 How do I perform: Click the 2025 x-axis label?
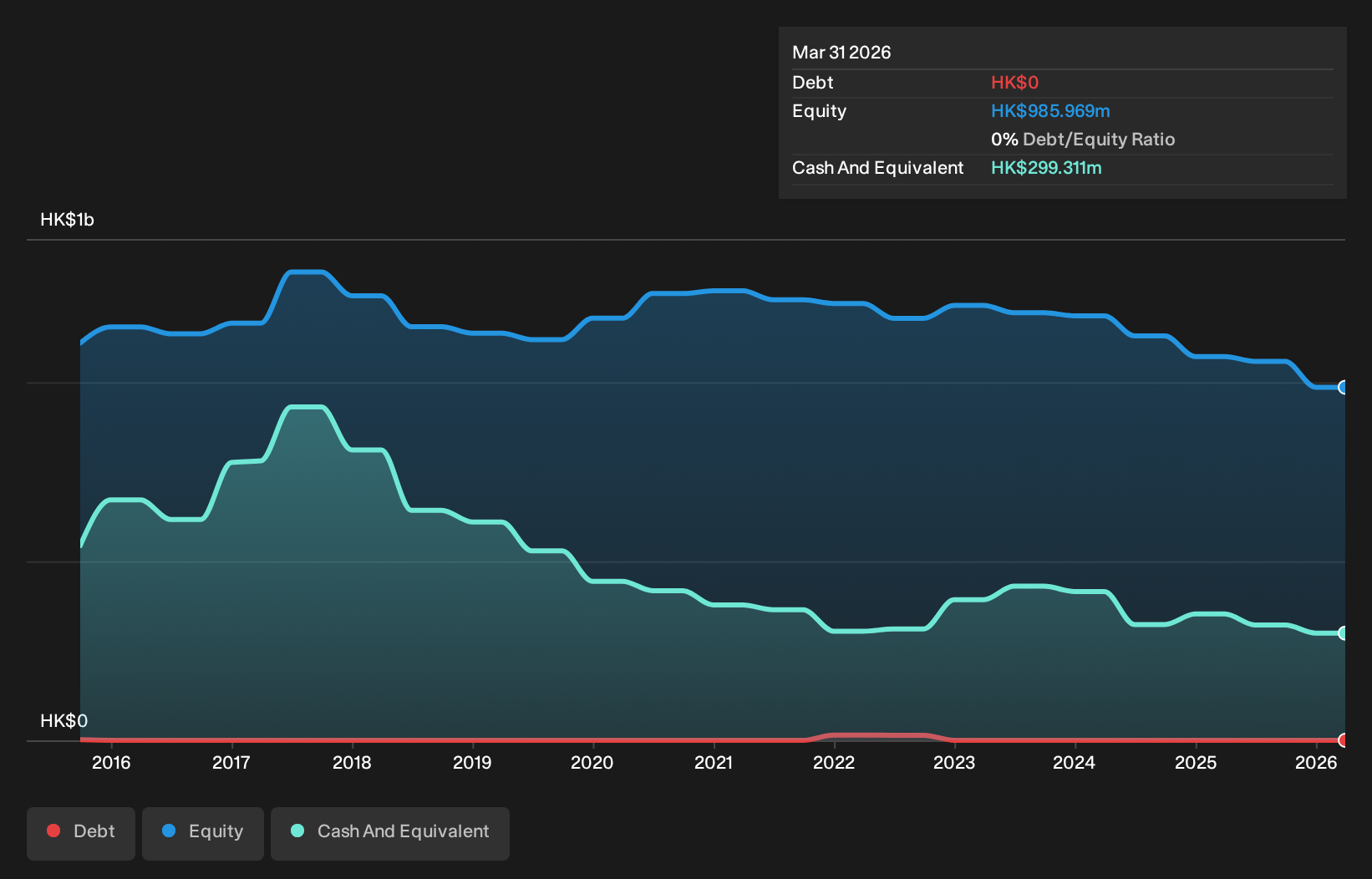(1196, 762)
